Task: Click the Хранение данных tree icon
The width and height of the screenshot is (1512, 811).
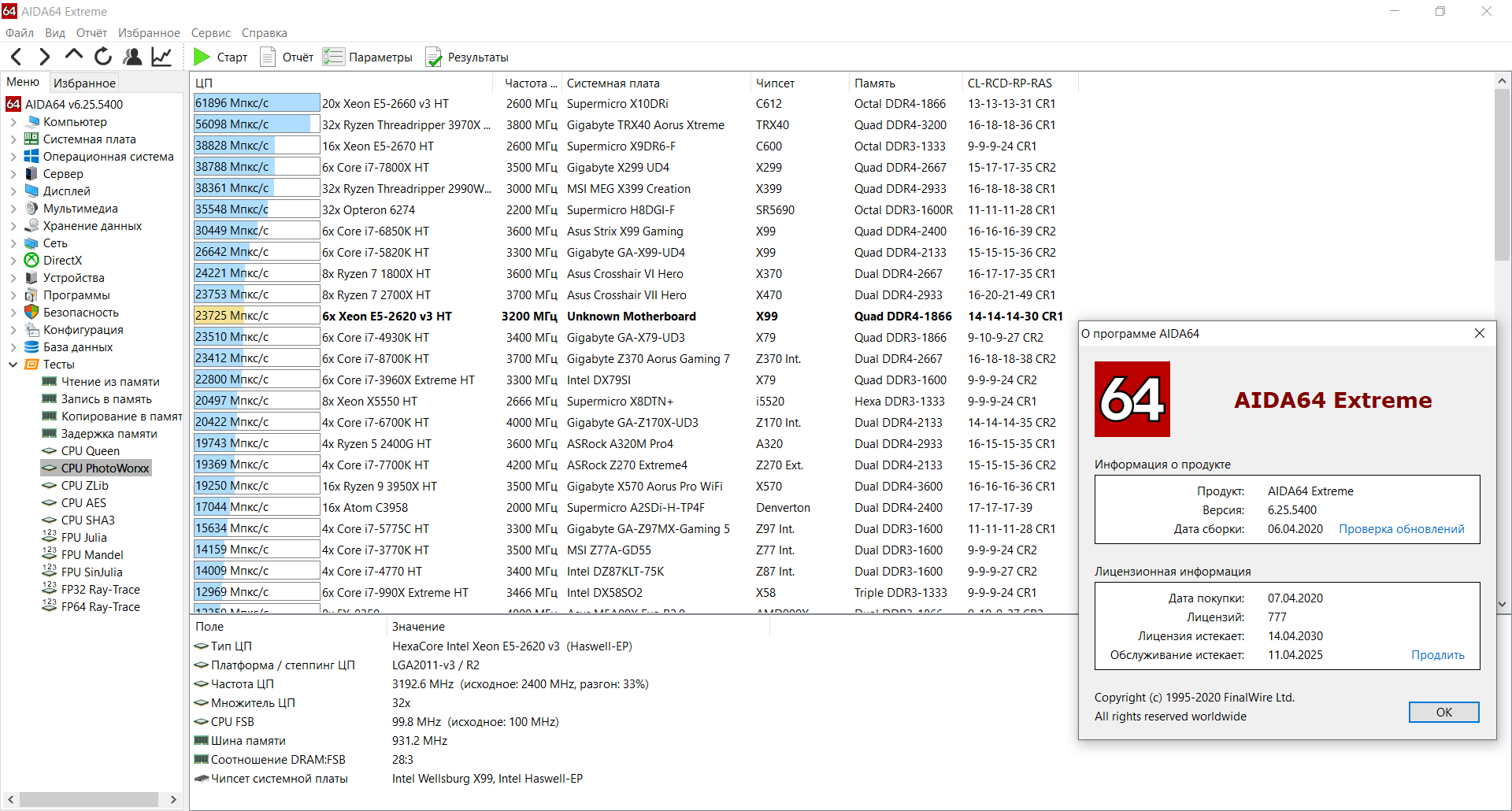Action: [32, 225]
